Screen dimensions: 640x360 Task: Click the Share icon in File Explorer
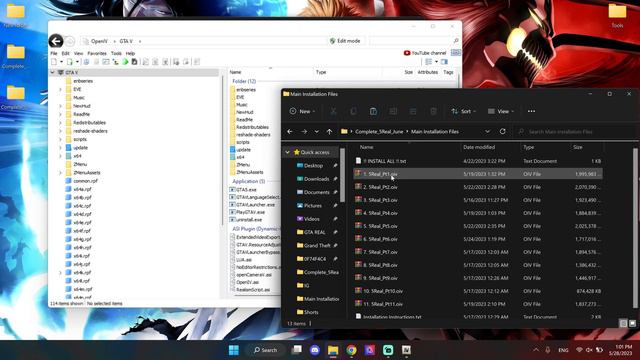point(413,111)
